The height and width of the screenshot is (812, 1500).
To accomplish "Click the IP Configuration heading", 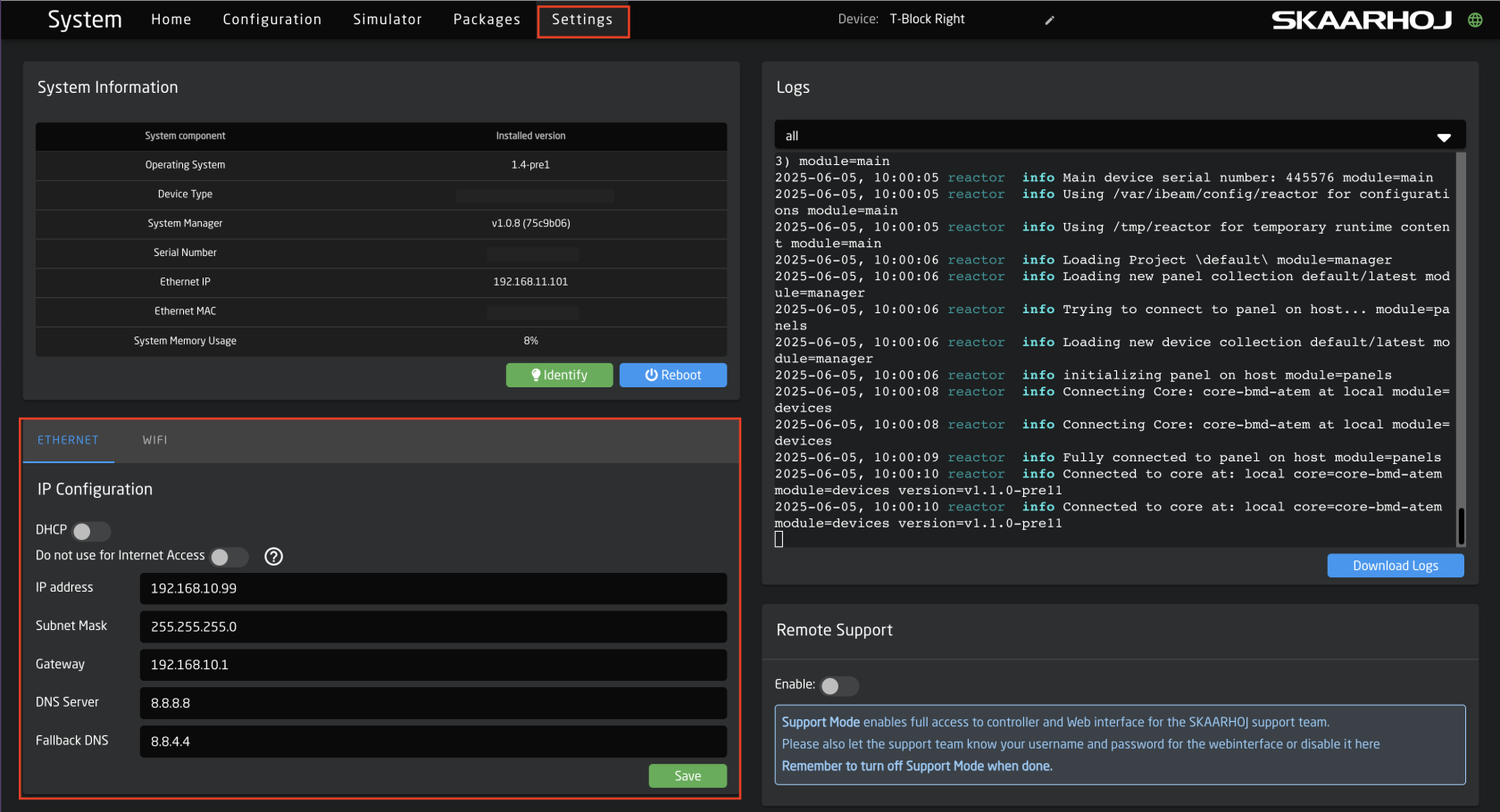I will coord(95,489).
